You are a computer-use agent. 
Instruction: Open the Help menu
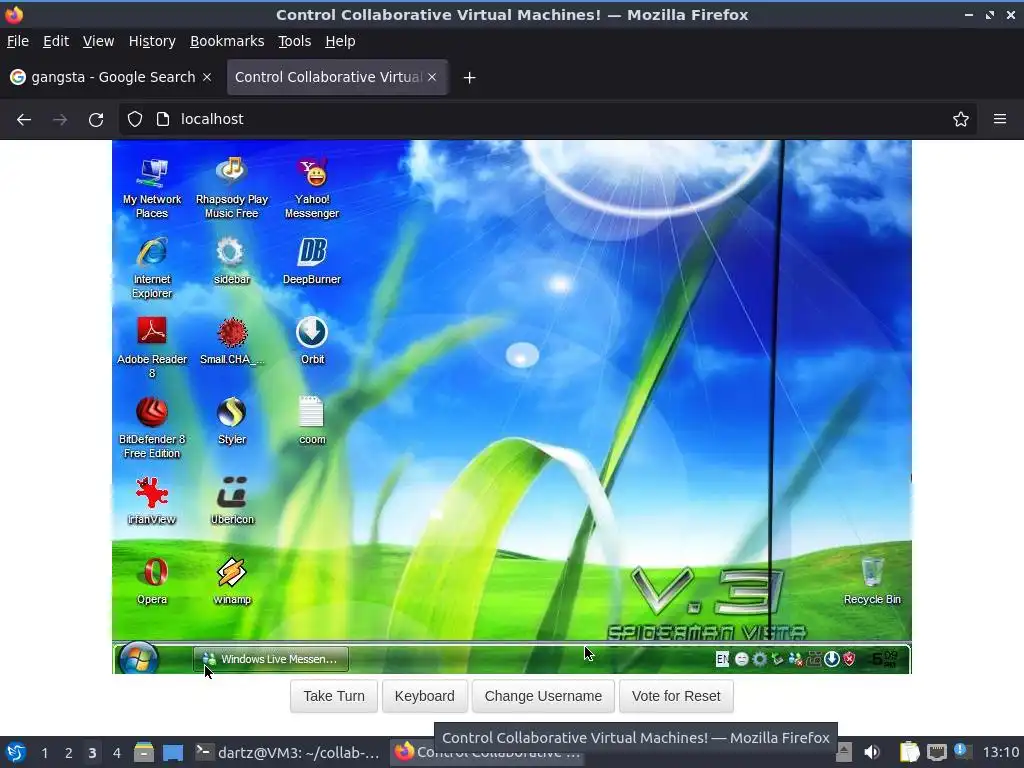point(340,41)
